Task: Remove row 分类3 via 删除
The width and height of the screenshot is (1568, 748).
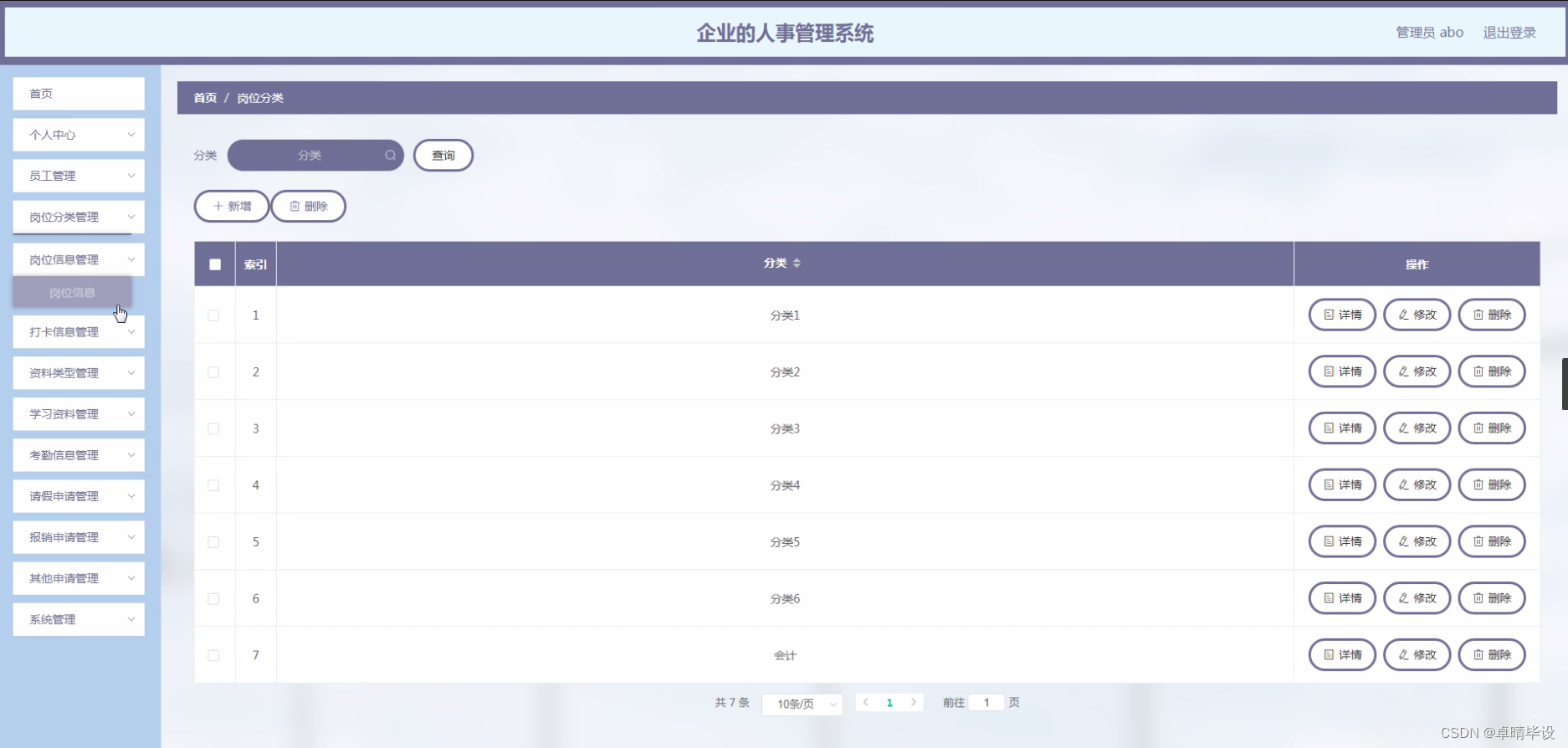Action: (x=1492, y=428)
